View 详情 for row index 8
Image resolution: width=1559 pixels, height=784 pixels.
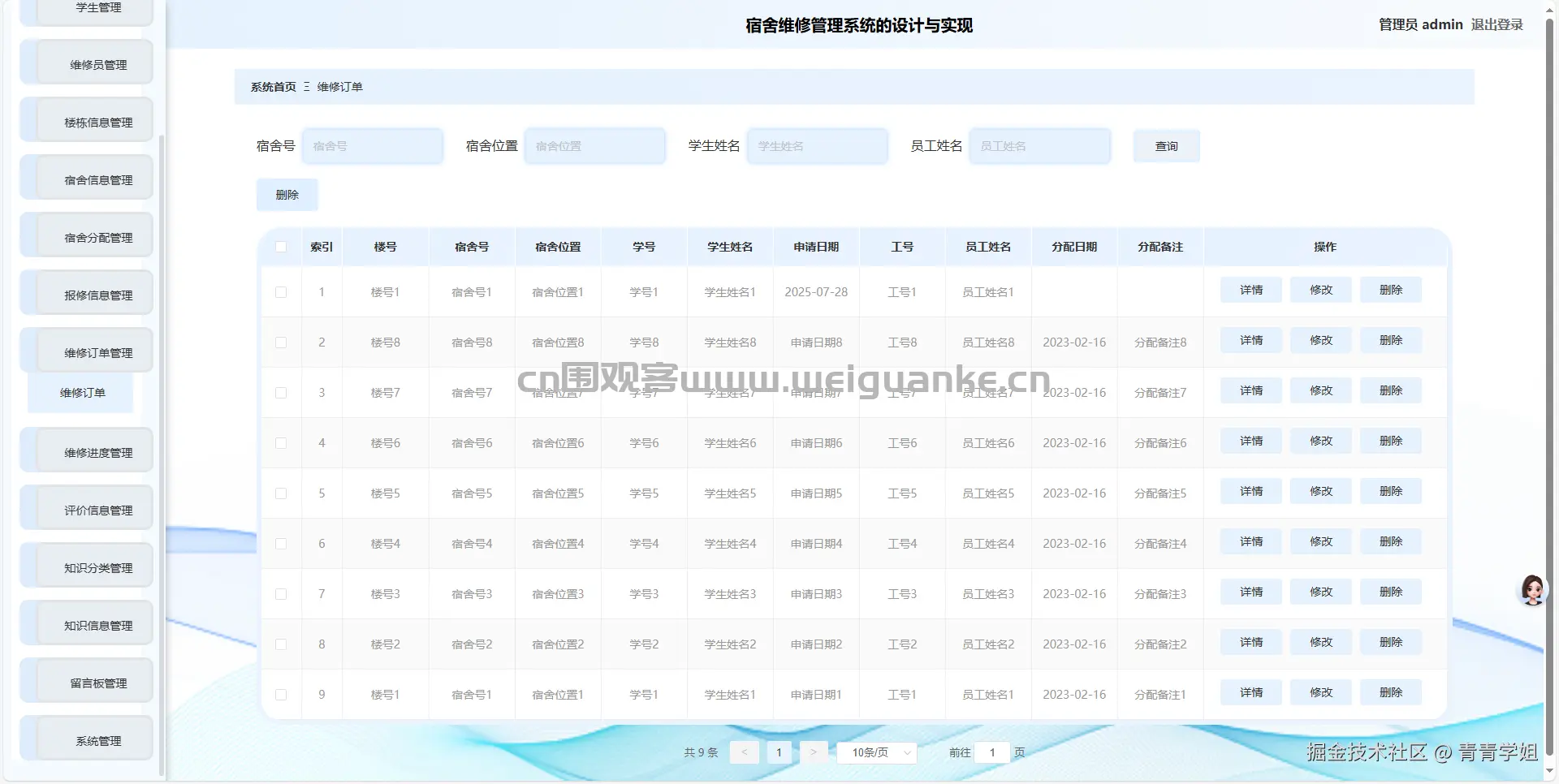tap(1251, 642)
